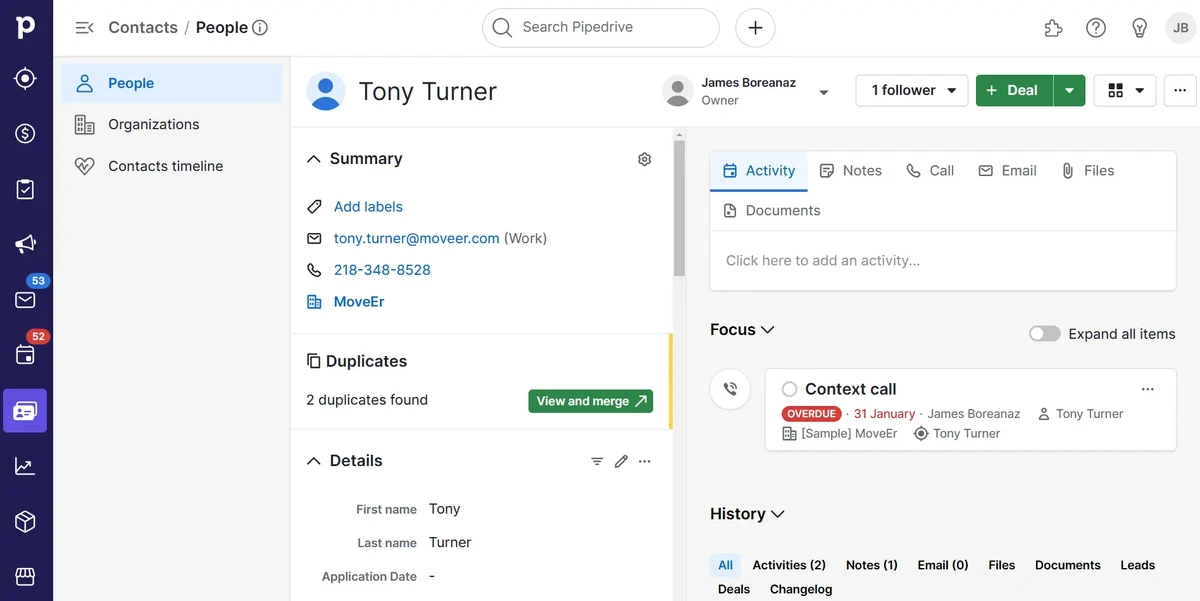Image resolution: width=1200 pixels, height=601 pixels.
Task: Click the quick add plus button
Action: pyautogui.click(x=755, y=28)
